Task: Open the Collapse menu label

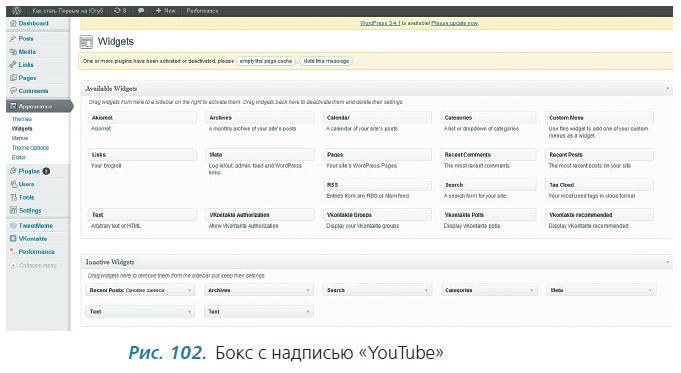Action: (x=38, y=265)
